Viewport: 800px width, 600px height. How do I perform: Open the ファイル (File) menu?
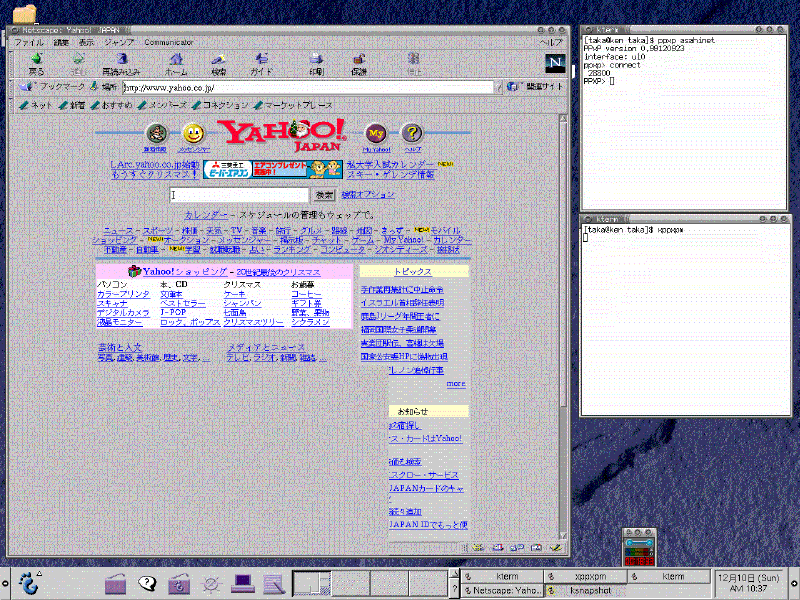click(x=29, y=43)
